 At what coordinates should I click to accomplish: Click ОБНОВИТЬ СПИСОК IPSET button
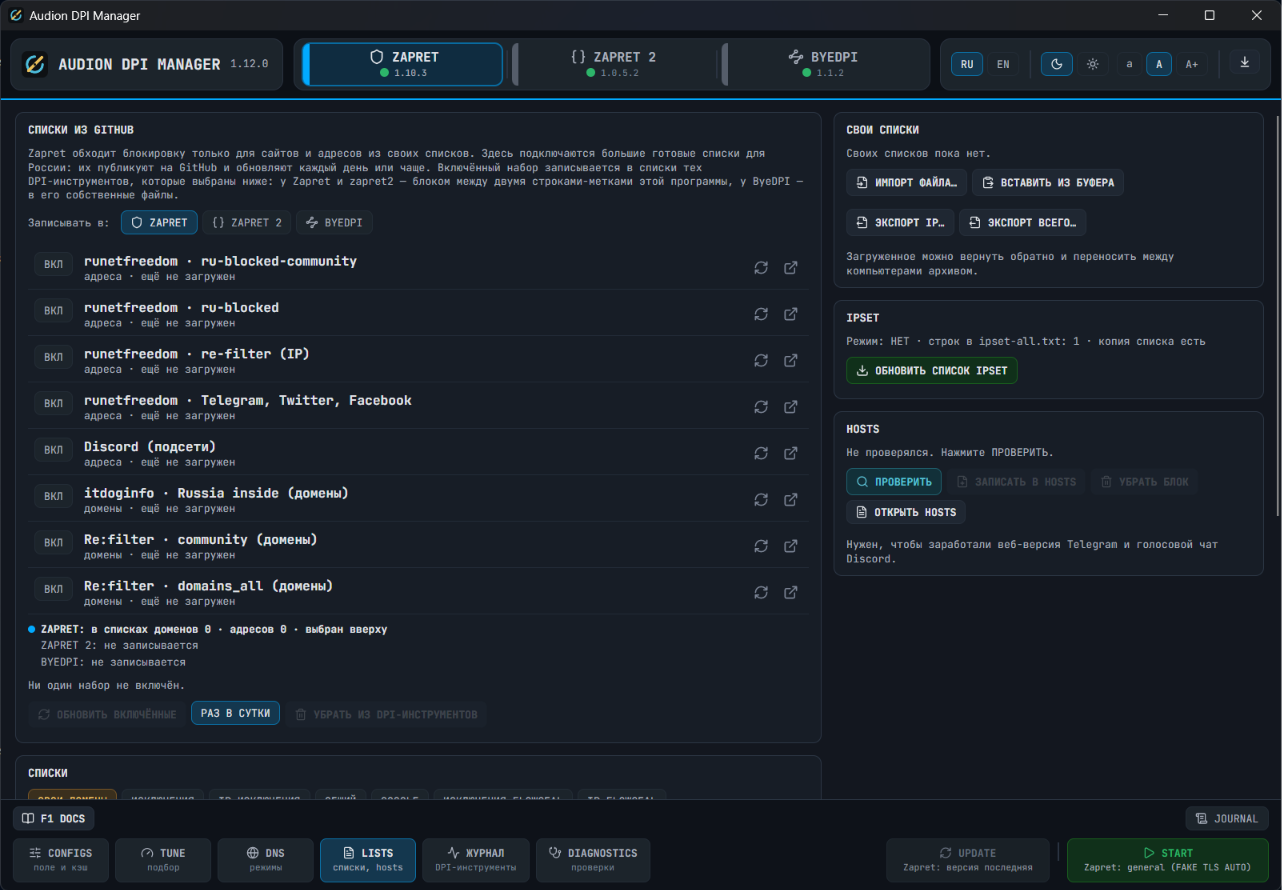(932, 370)
